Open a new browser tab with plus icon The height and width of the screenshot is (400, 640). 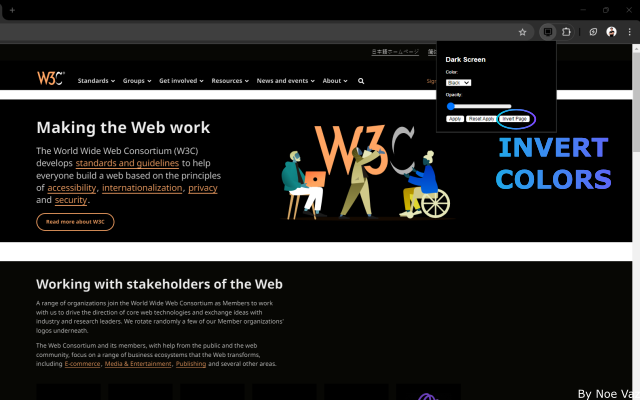tap(12, 10)
